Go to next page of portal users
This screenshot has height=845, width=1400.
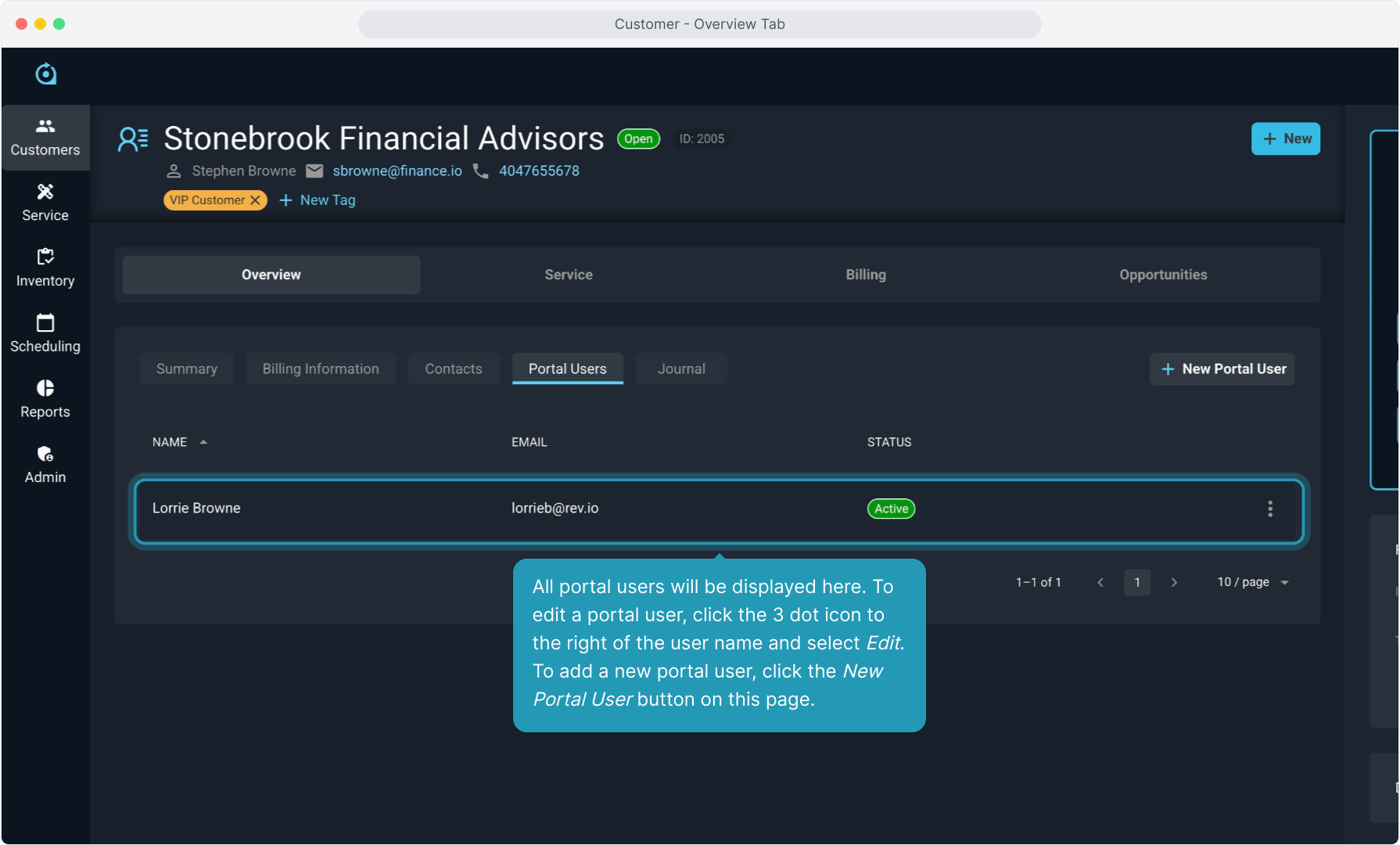[1174, 582]
